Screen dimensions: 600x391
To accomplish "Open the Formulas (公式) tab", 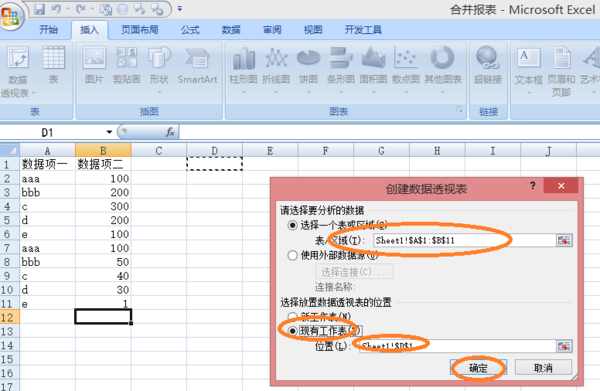I will click(x=190, y=30).
